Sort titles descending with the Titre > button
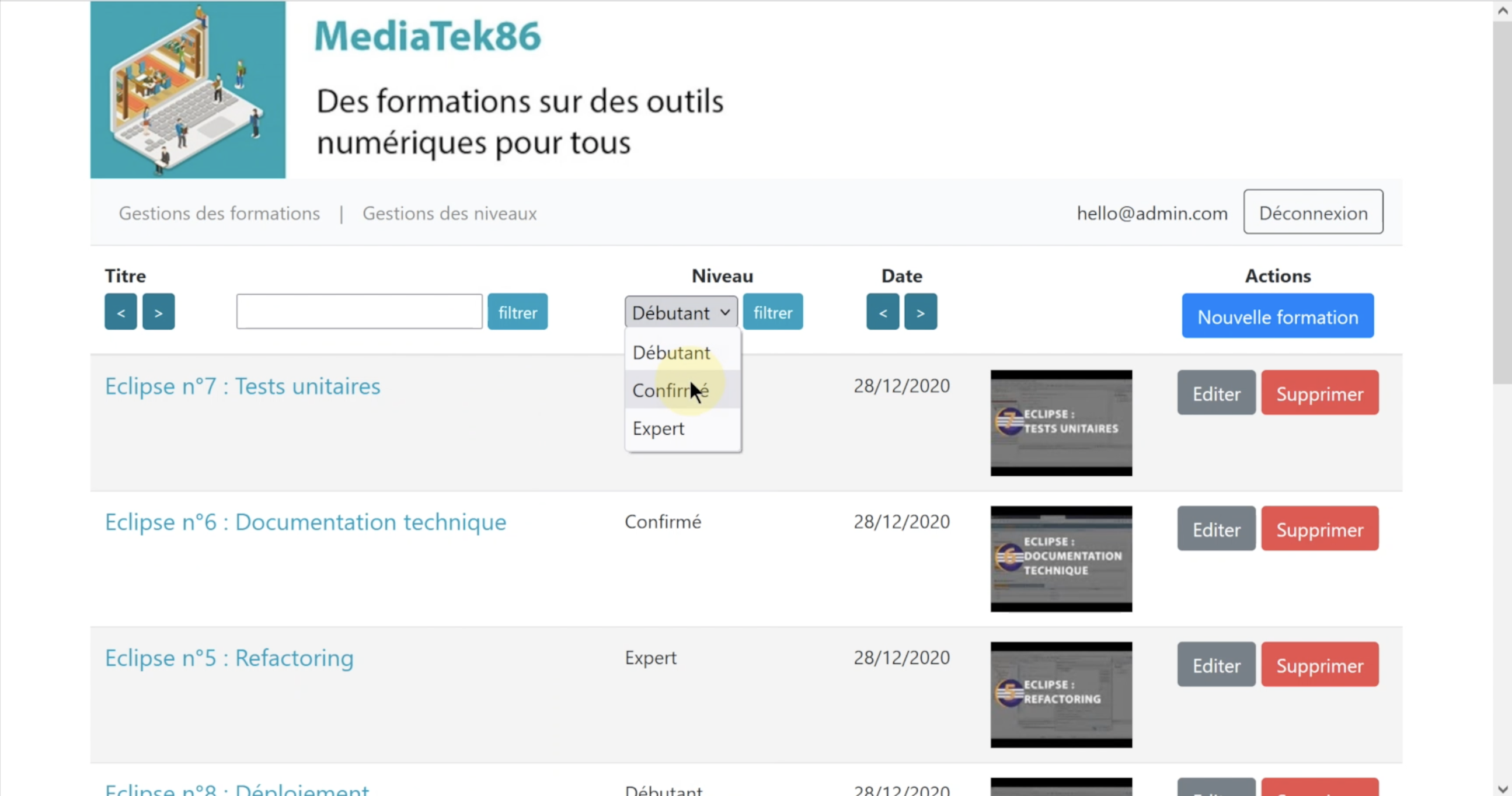Viewport: 1512px width, 796px height. [x=158, y=312]
